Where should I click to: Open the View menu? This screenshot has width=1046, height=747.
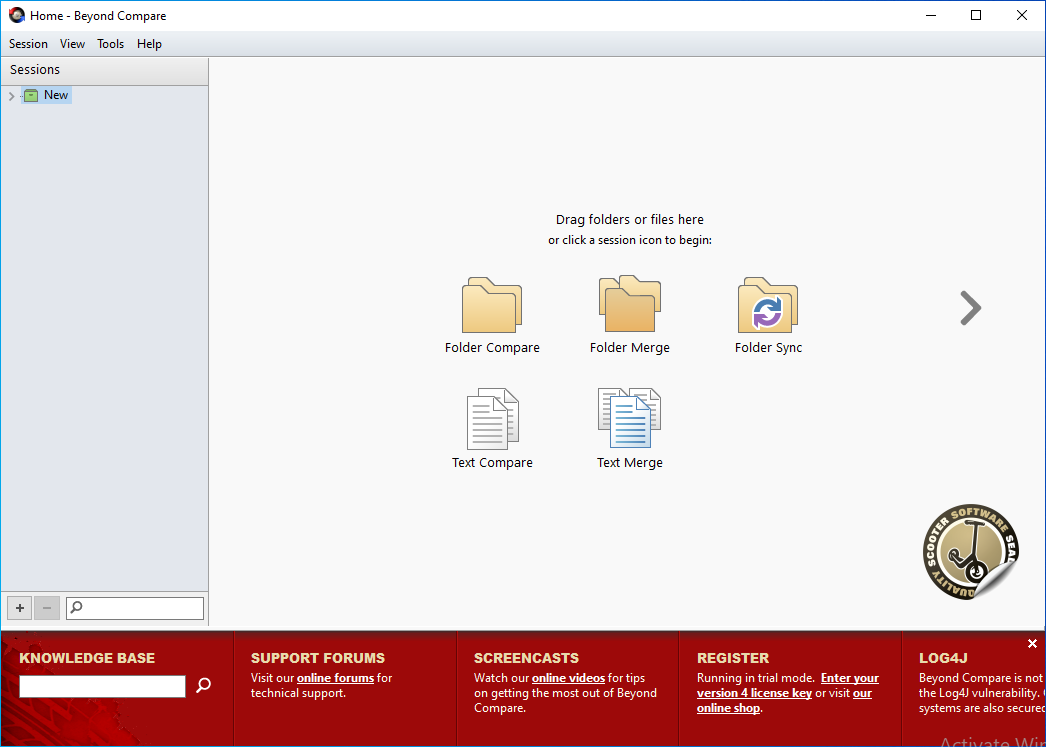[x=72, y=44]
